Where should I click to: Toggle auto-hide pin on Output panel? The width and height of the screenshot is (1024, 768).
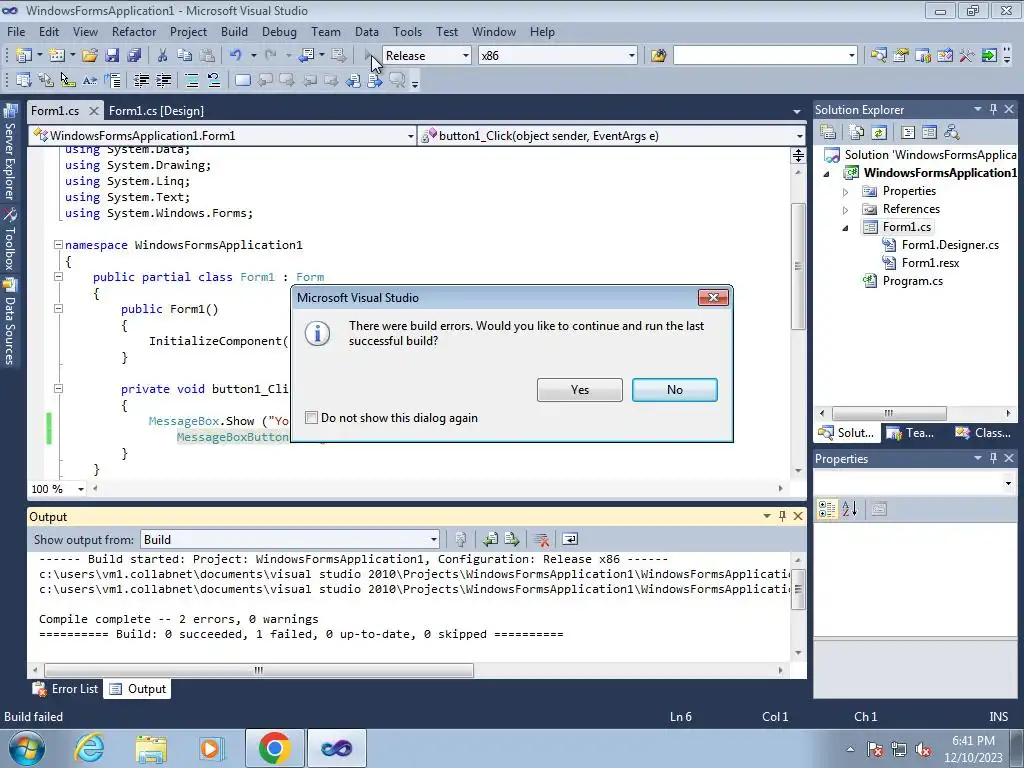782,516
